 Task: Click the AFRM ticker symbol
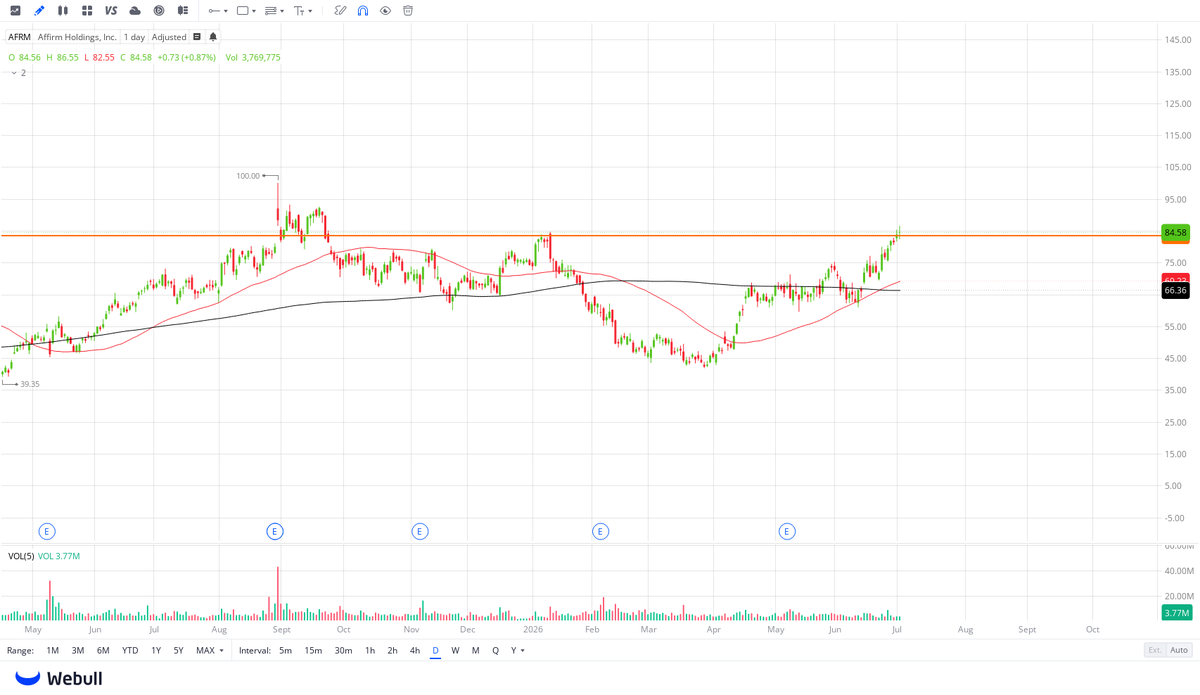click(x=19, y=37)
